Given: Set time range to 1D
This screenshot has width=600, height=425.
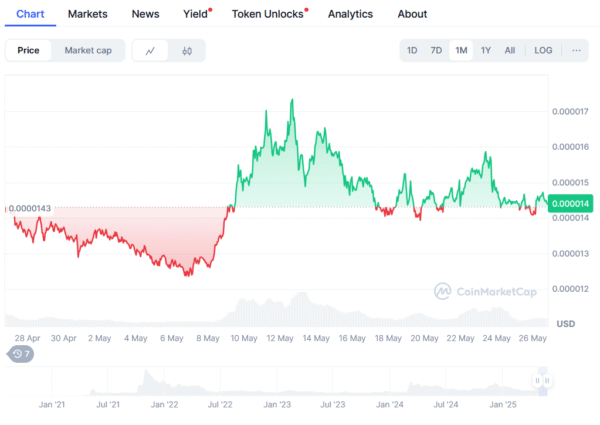Looking at the screenshot, I should tap(412, 50).
